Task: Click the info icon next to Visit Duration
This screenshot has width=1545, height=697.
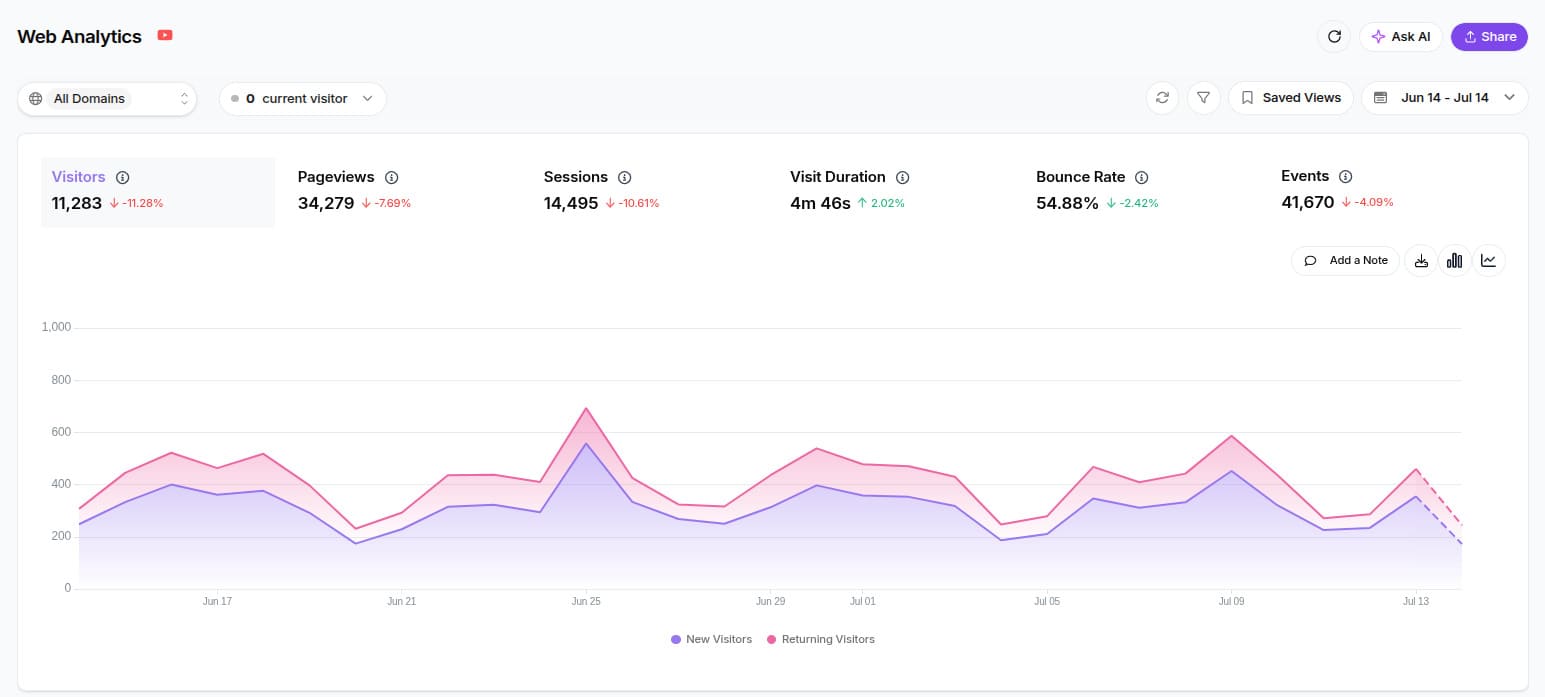Action: pos(903,177)
